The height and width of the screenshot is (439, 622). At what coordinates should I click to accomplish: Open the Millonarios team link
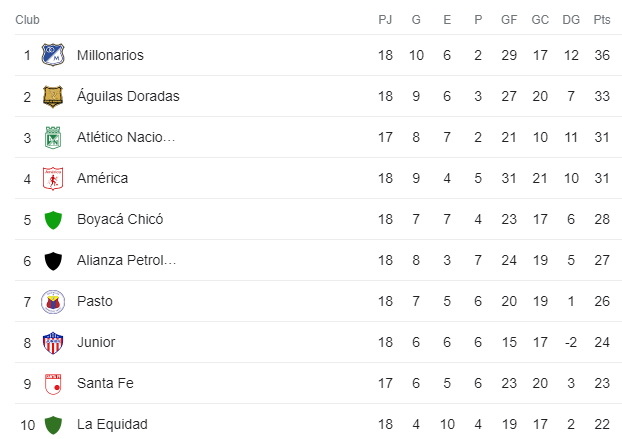coord(110,55)
